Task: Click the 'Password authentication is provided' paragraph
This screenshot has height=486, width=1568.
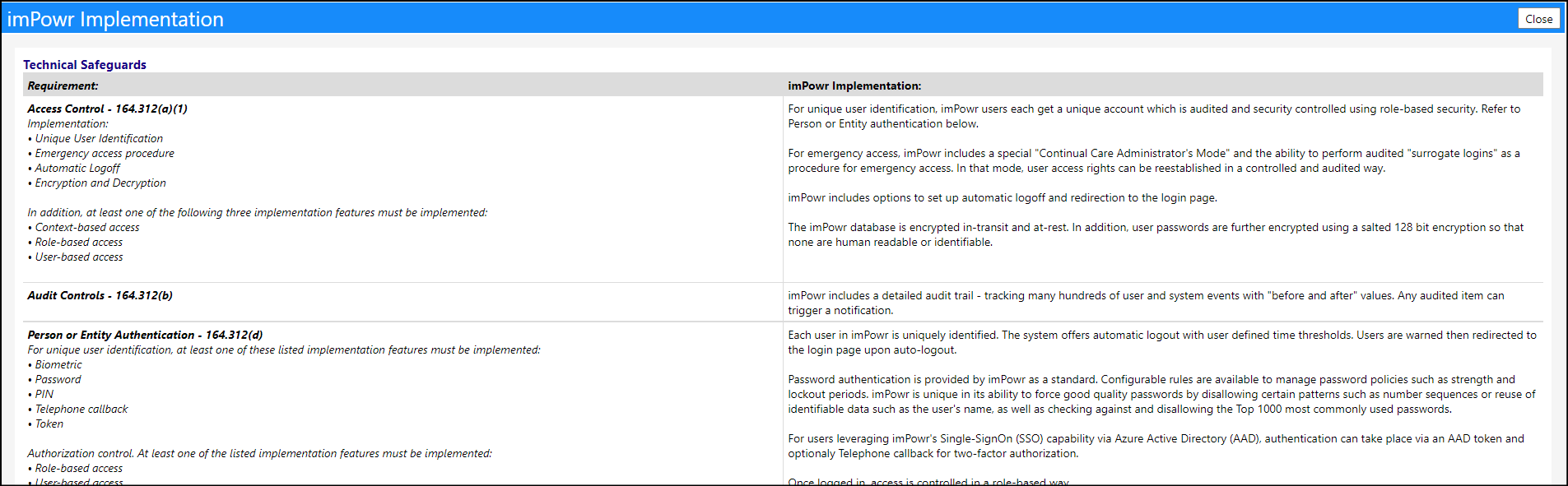Action: (1161, 394)
